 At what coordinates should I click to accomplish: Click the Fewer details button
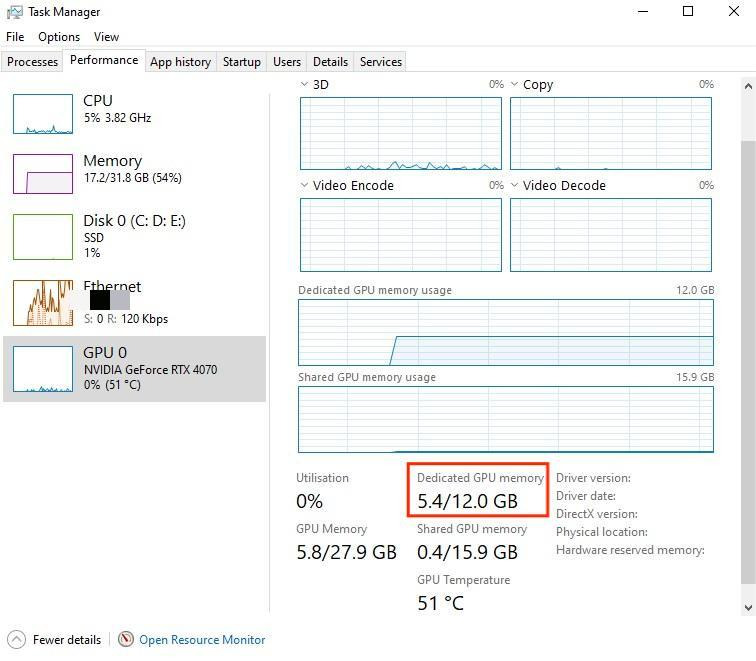(66, 640)
